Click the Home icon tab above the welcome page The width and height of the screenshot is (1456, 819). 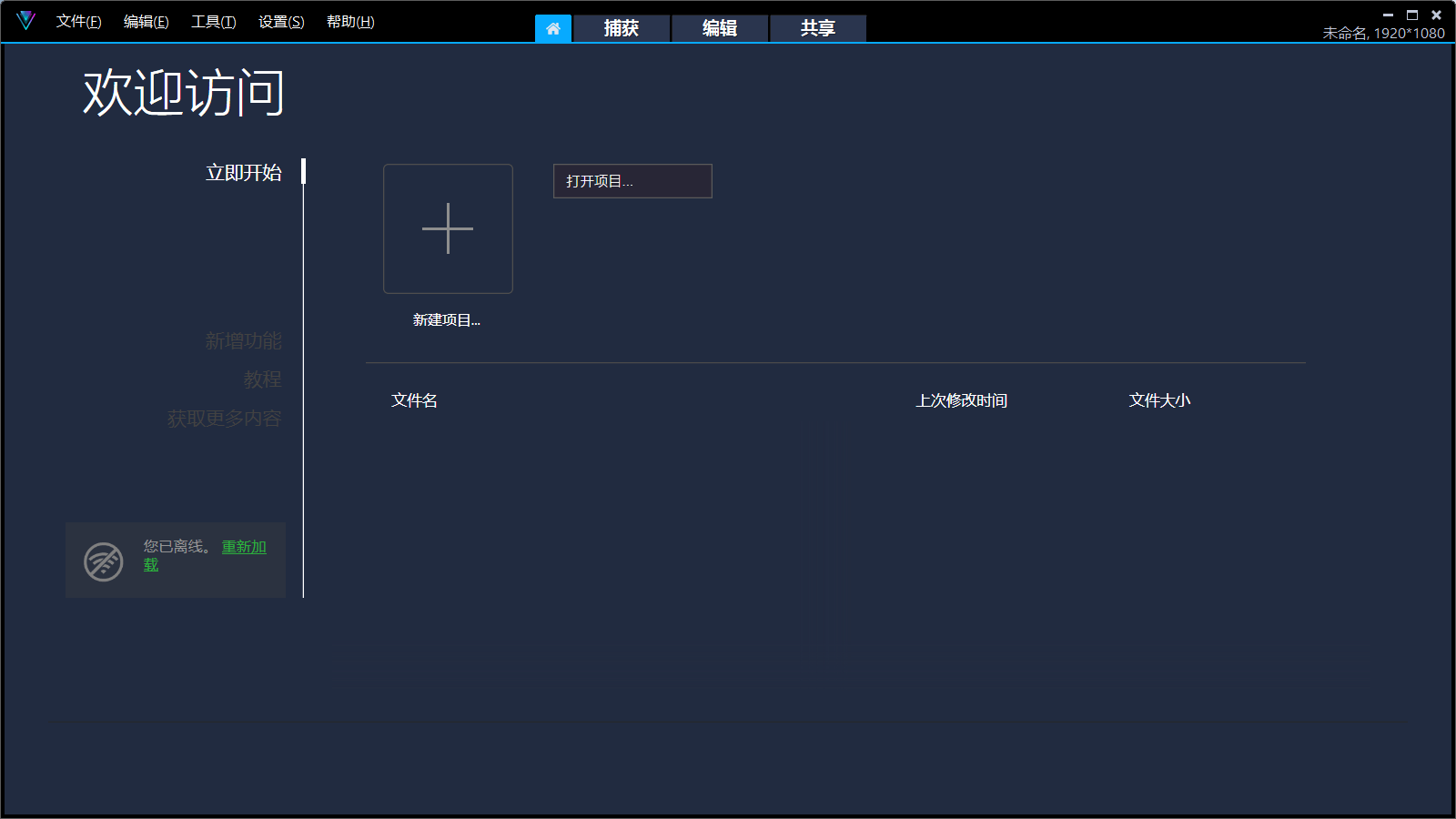[552, 28]
